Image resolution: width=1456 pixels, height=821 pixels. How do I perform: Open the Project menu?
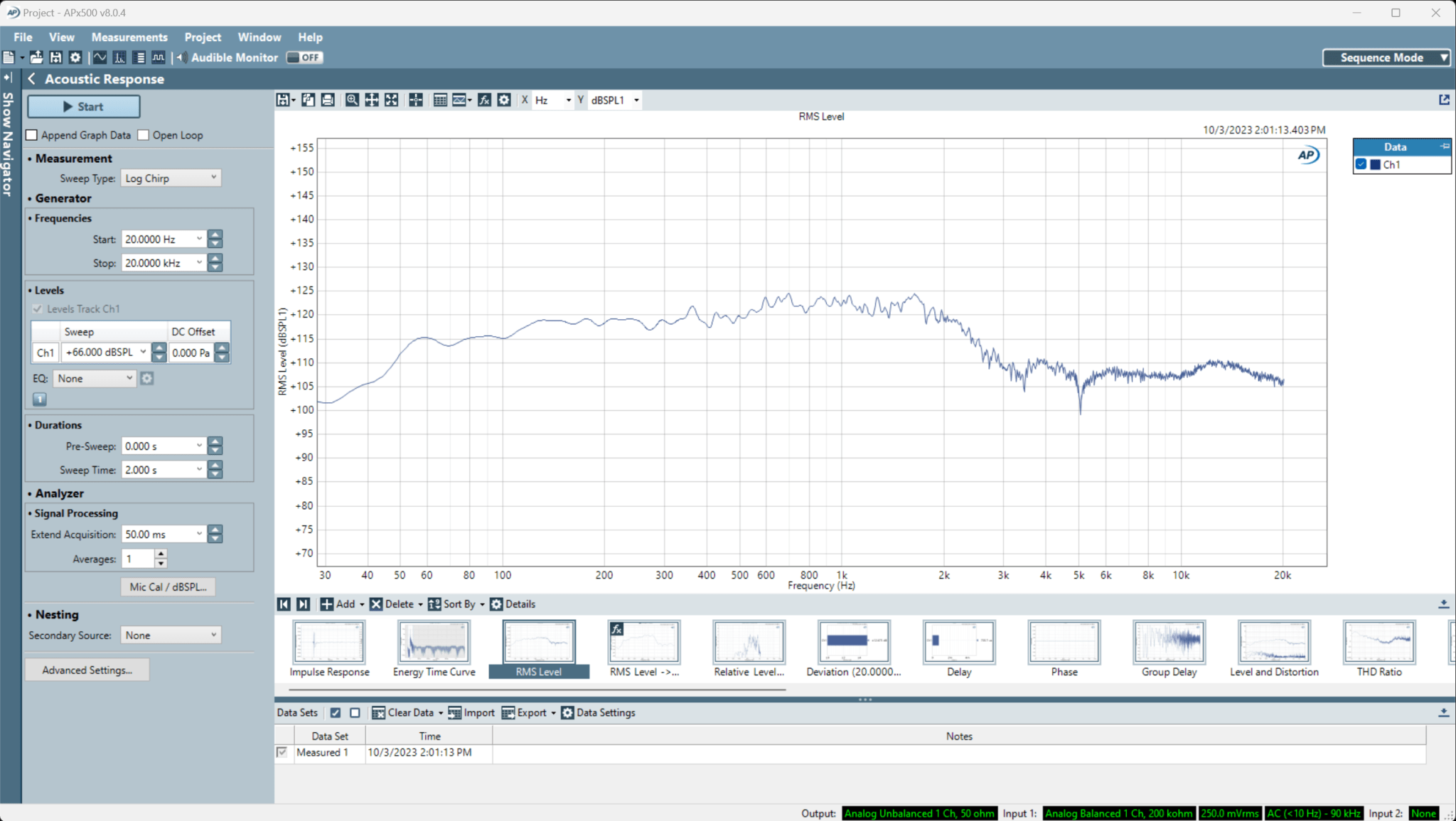203,37
